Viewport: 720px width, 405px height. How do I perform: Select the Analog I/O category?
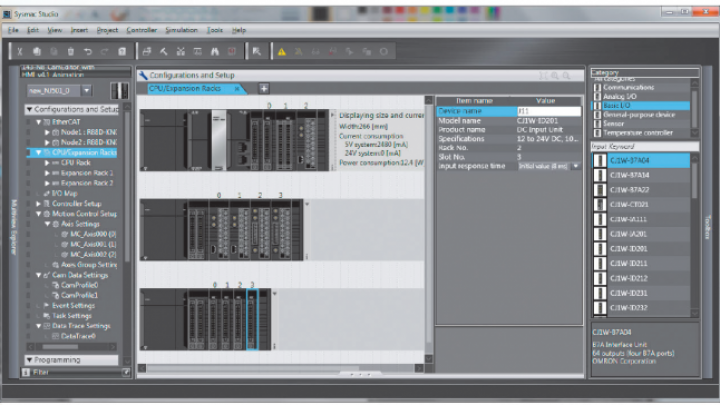[x=641, y=96]
